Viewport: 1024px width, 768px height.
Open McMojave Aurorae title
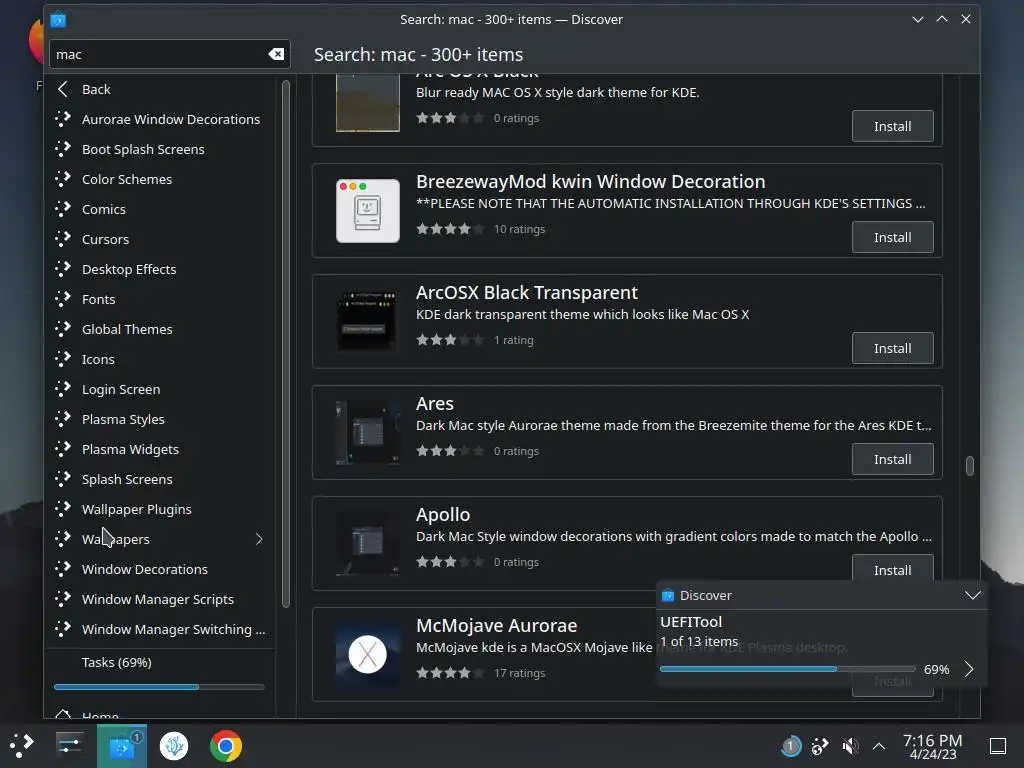coord(496,626)
